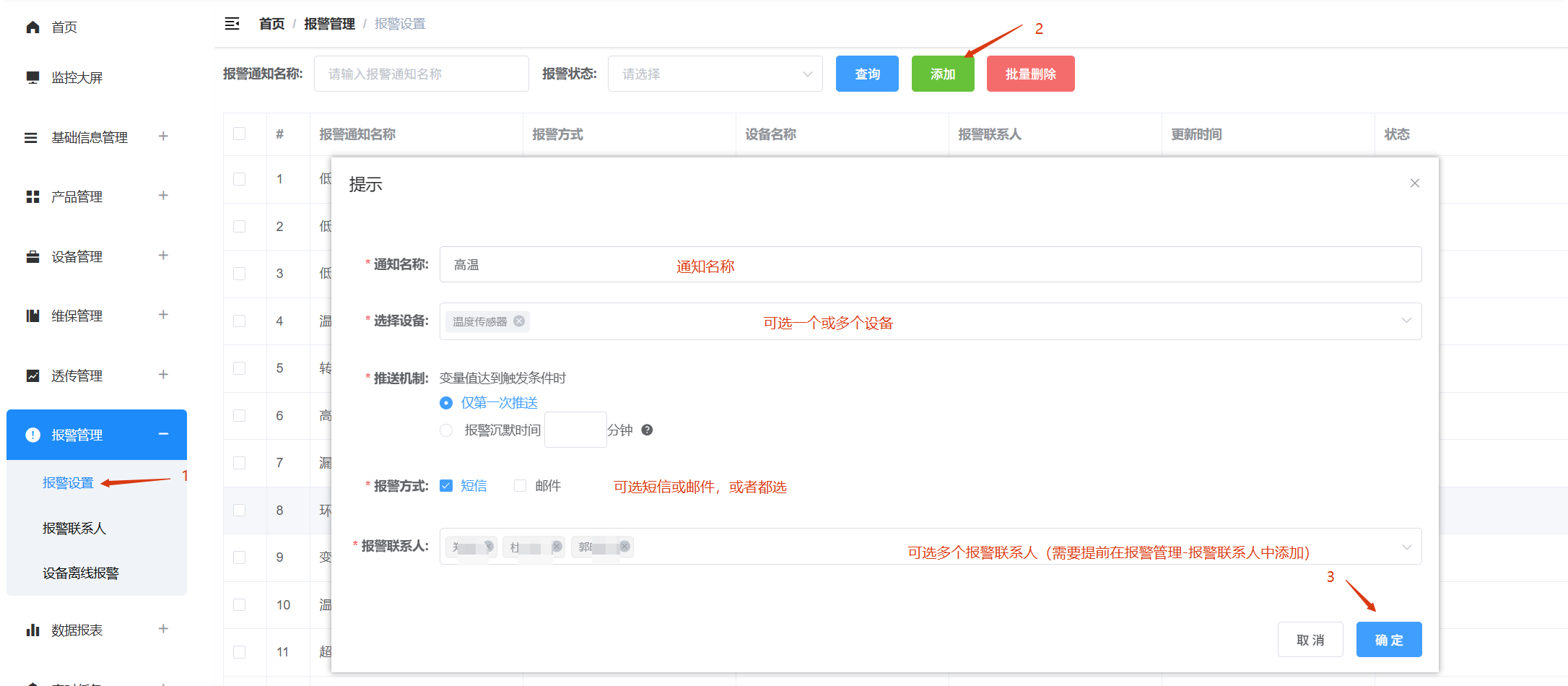Remove the second alarm contact tag starting with 杜
This screenshot has height=686, width=1568.
557,546
